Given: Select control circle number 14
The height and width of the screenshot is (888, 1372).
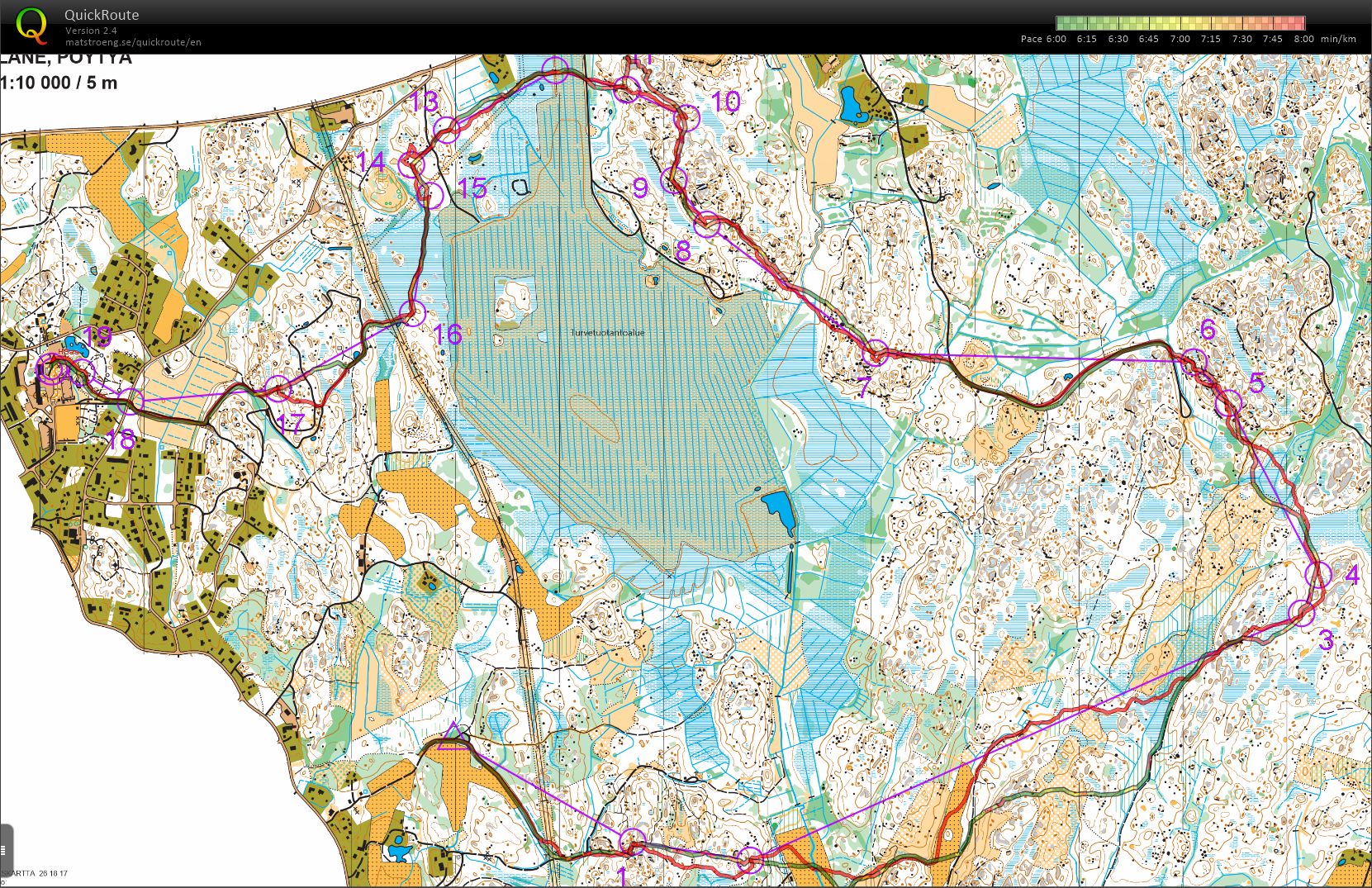Looking at the screenshot, I should tap(411, 164).
